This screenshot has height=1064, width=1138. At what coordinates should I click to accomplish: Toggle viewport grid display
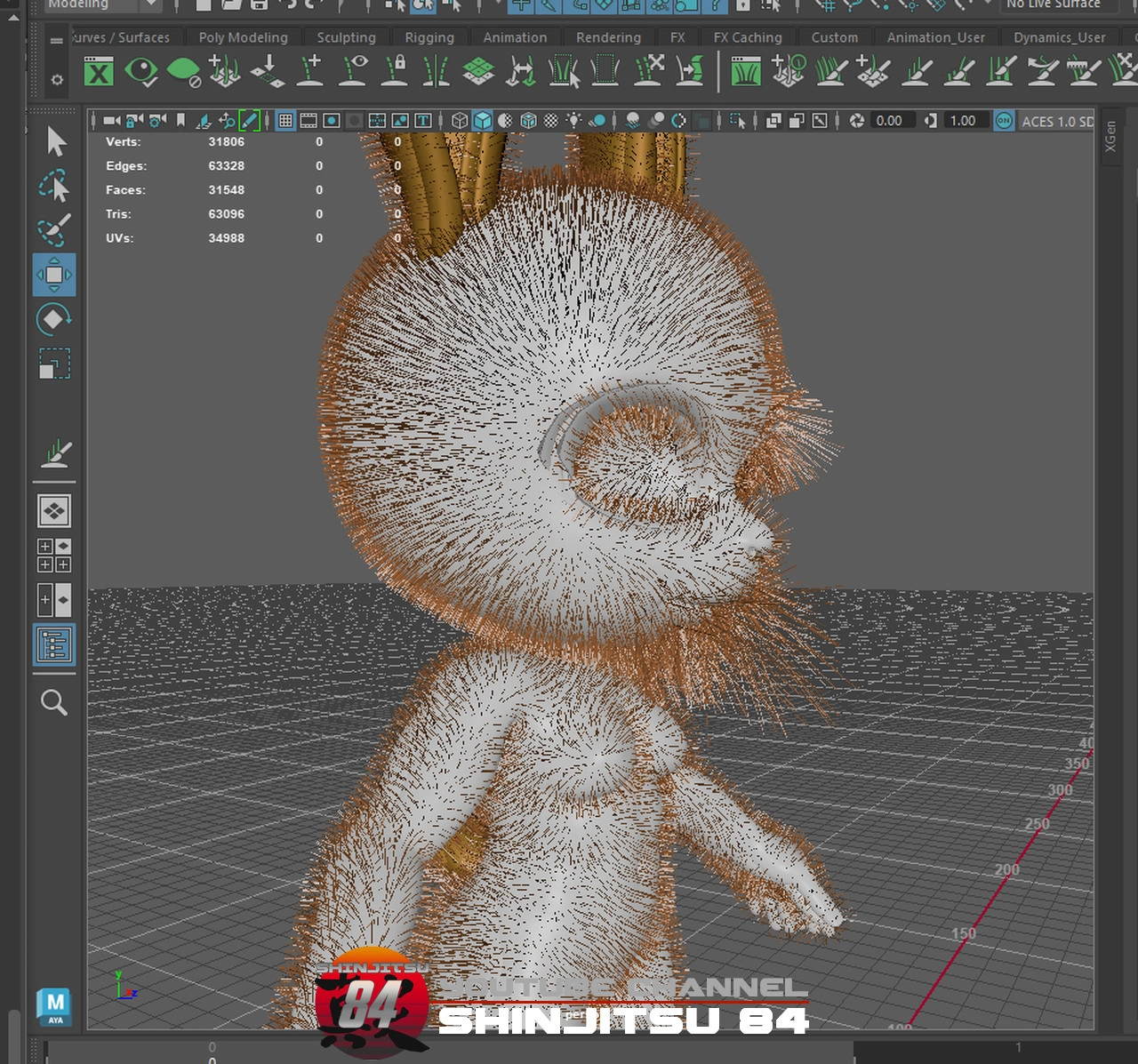[x=285, y=121]
